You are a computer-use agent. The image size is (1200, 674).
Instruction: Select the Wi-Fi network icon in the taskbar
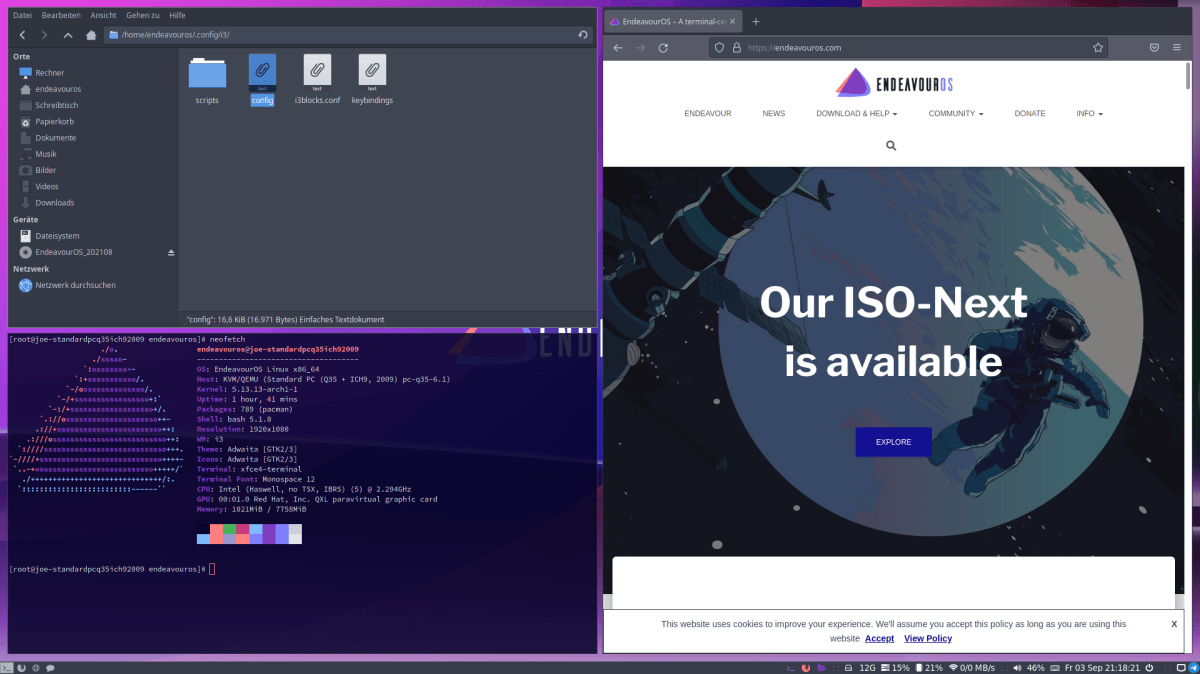(953, 667)
